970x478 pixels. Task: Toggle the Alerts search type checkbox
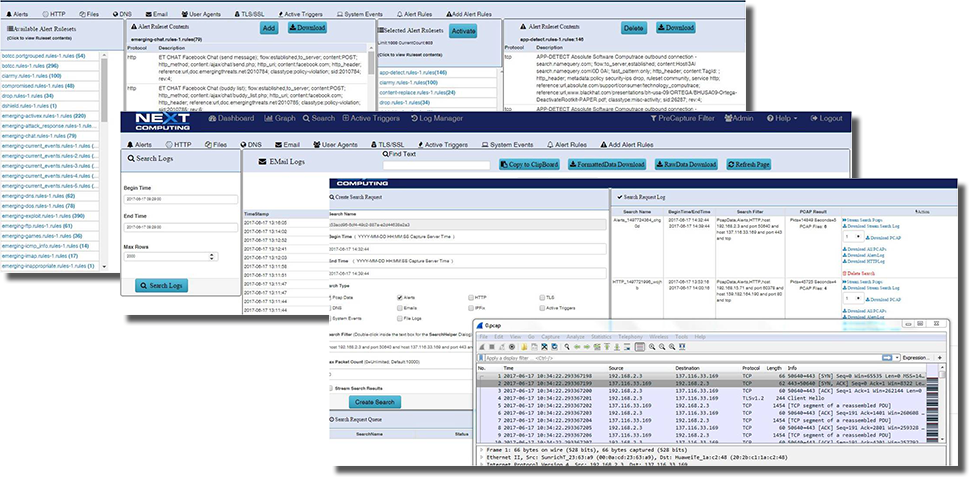pos(400,297)
